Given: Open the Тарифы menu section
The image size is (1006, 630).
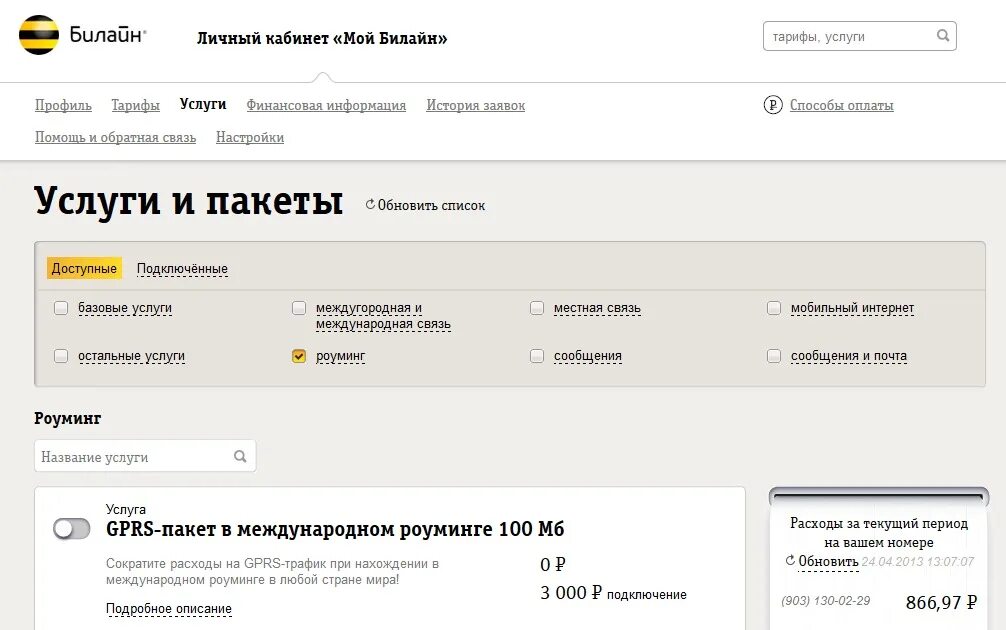Looking at the screenshot, I should click(135, 105).
